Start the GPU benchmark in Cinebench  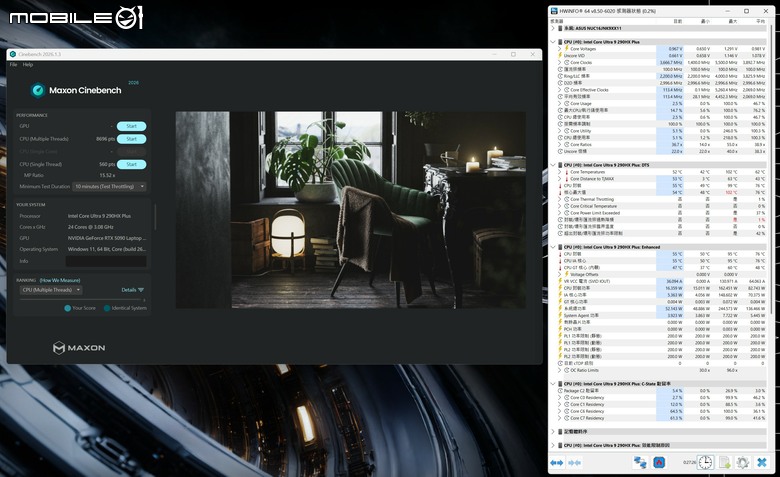click(131, 126)
